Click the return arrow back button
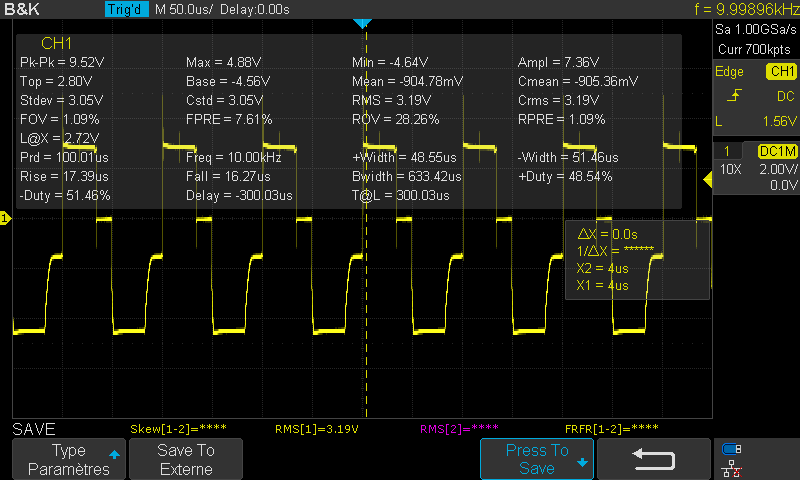The image size is (800, 480). pyautogui.click(x=654, y=459)
